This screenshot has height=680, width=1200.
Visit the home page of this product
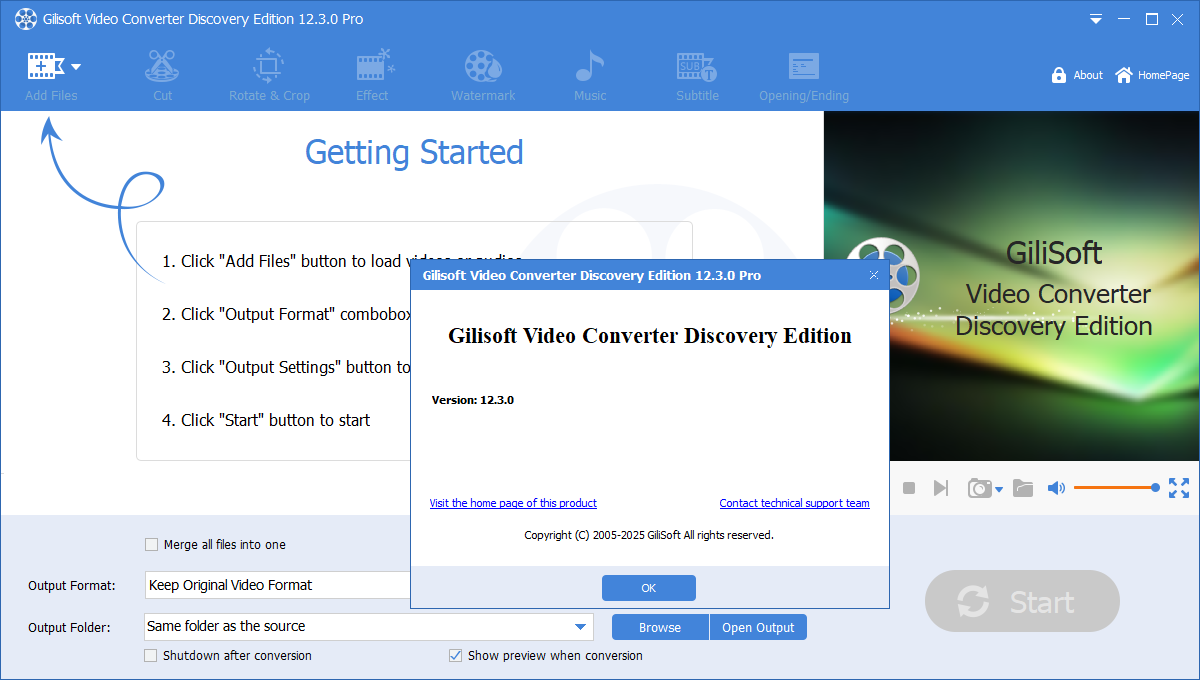[x=513, y=503]
